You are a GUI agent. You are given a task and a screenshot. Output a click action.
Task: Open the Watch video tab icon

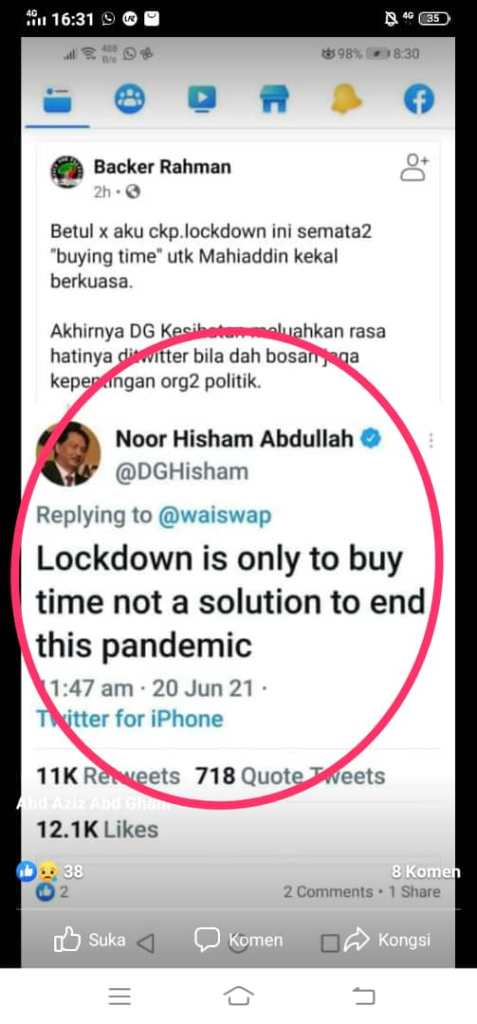coord(202,99)
